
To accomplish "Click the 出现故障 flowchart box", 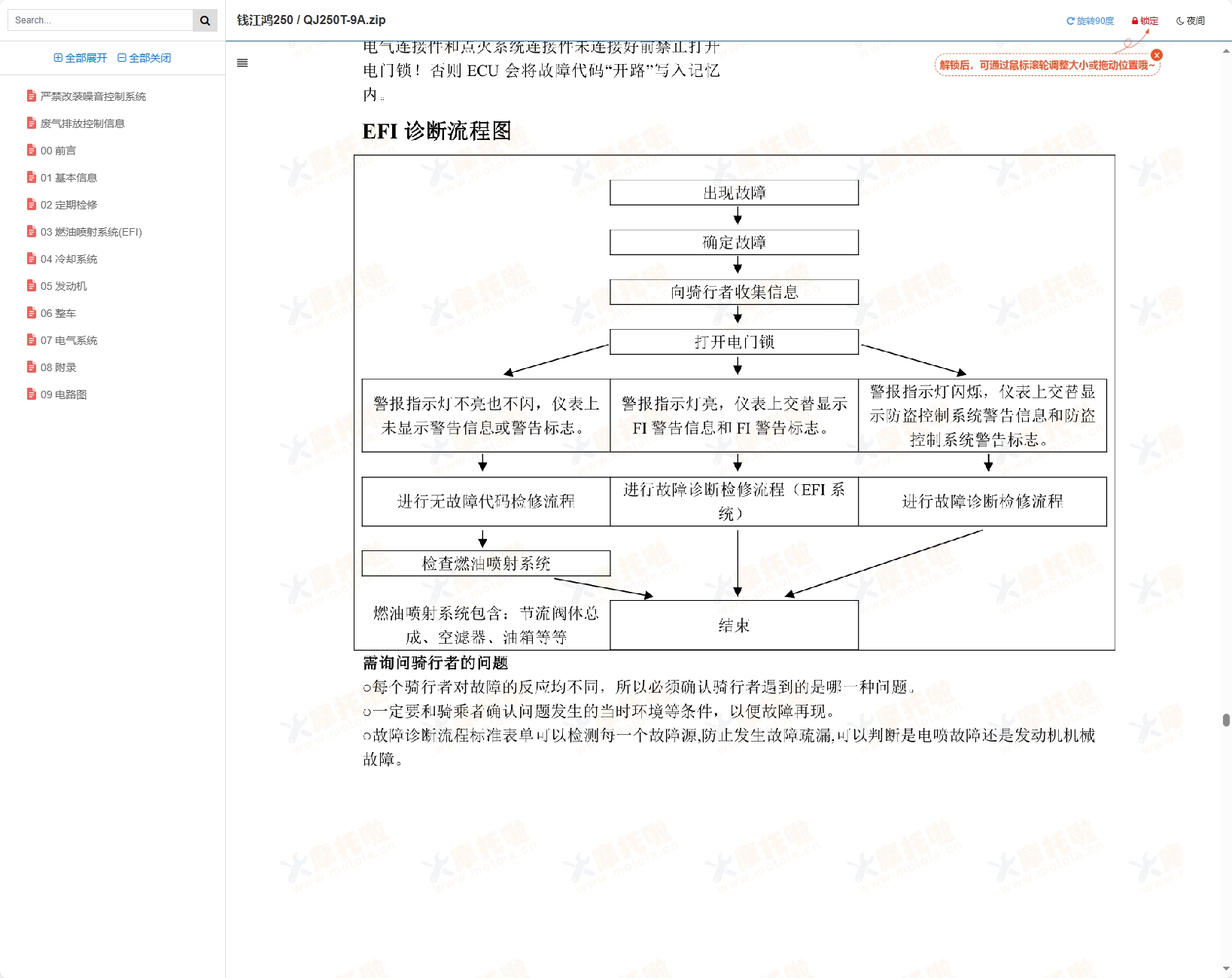I will (734, 193).
